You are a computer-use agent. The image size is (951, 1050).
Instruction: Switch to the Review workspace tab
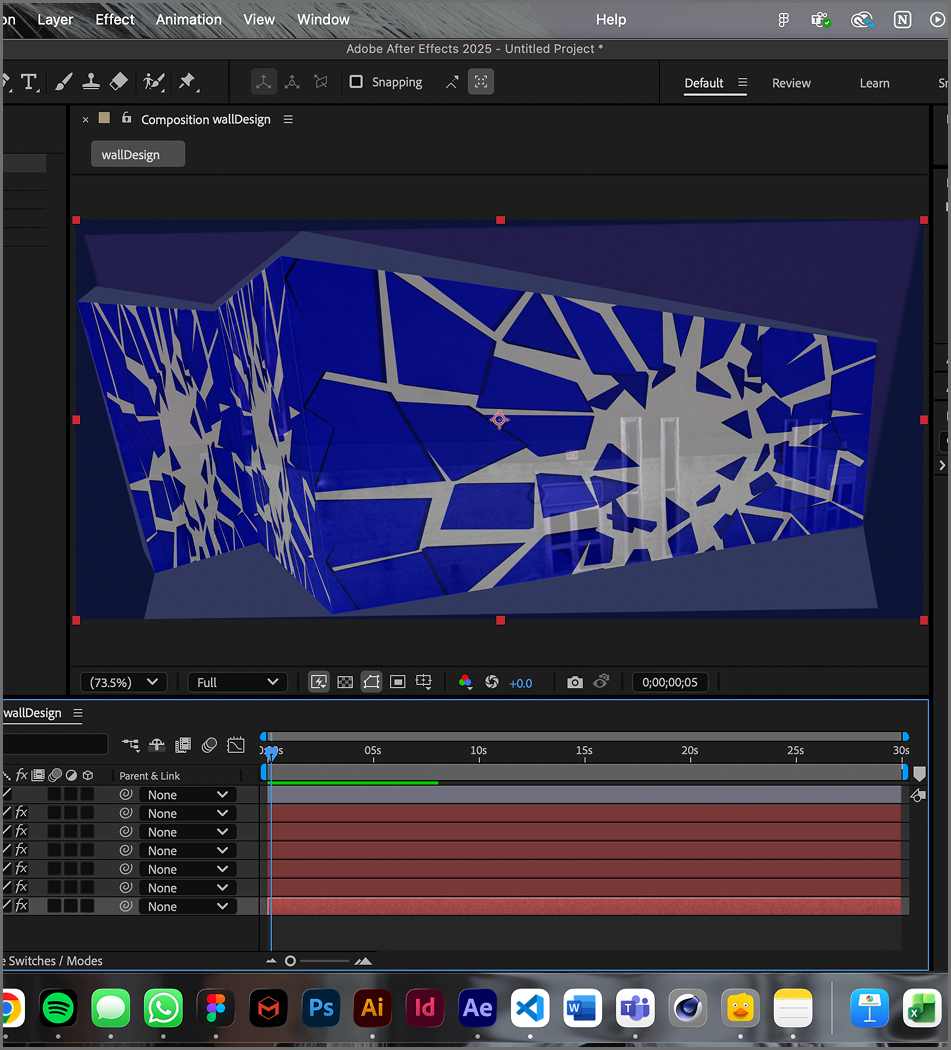point(791,83)
